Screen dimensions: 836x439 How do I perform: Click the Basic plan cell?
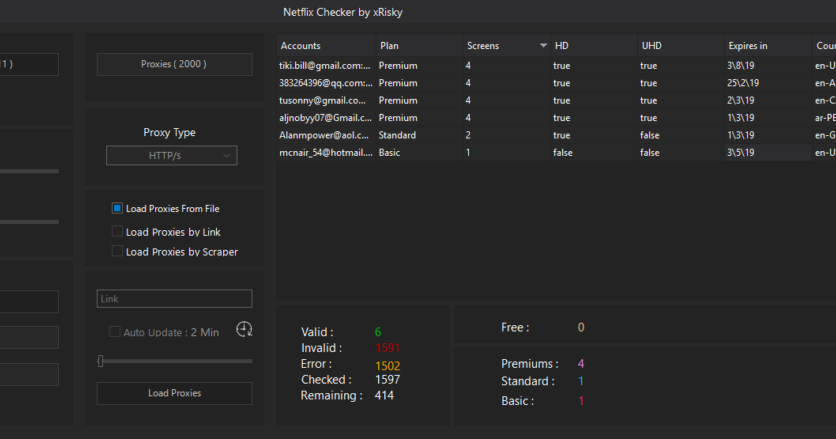420,153
